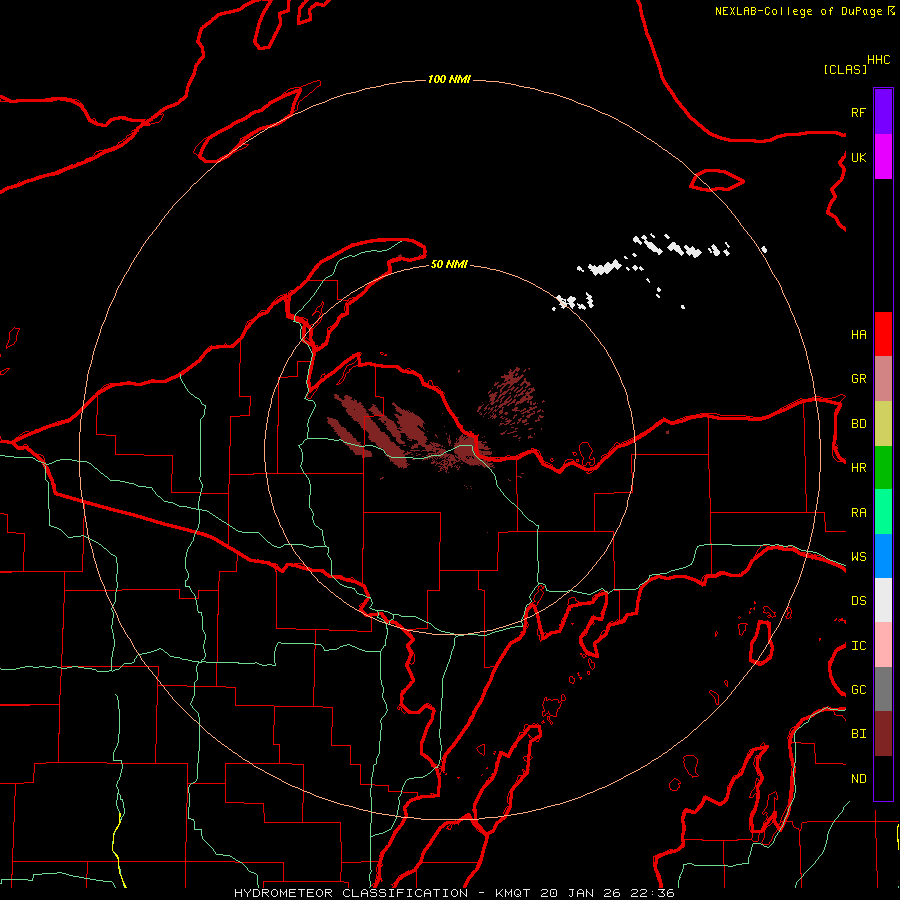Click the RF purple legend swatch

pyautogui.click(x=883, y=112)
